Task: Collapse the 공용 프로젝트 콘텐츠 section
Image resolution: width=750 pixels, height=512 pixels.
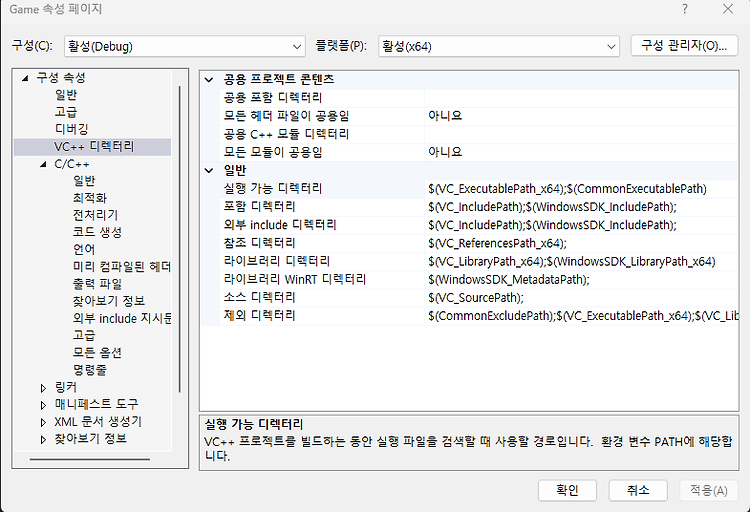Action: tap(209, 79)
